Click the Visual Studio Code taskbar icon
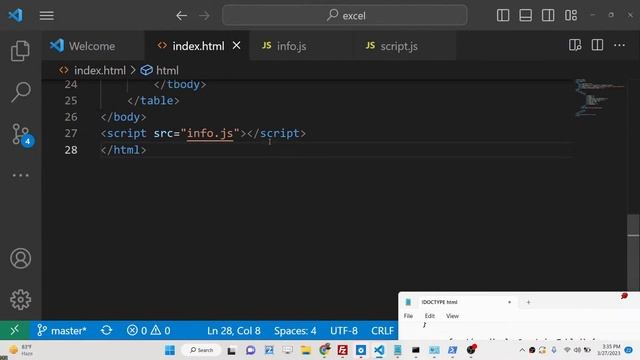The width and height of the screenshot is (640, 360). [379, 350]
